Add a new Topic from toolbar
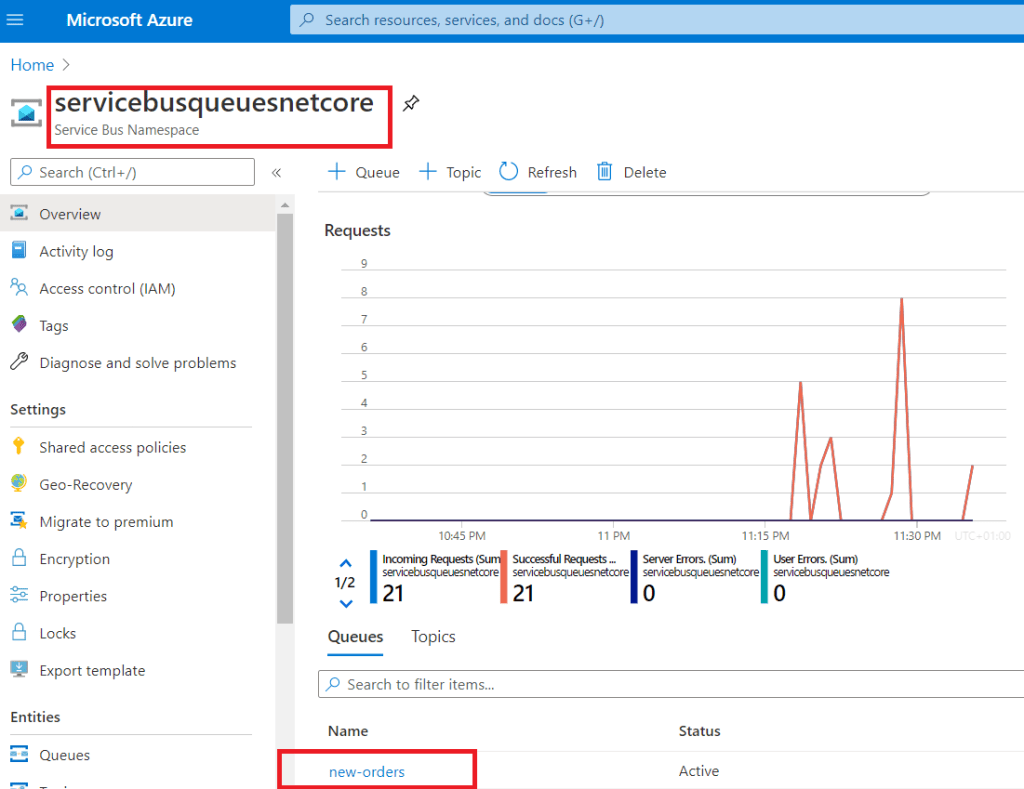 (450, 172)
